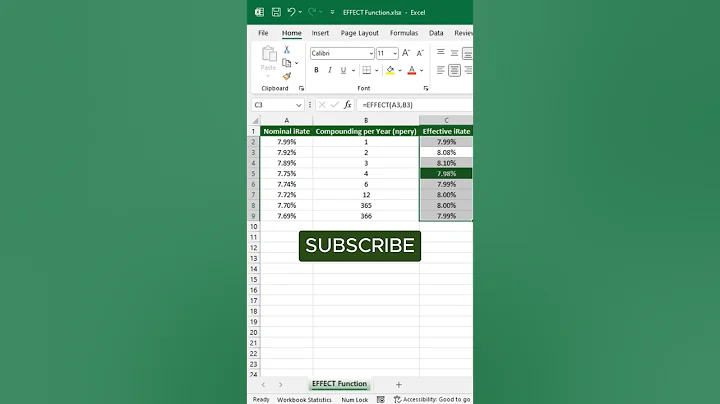Image resolution: width=720 pixels, height=404 pixels.
Task: Open the Page Layout tab
Action: coord(360,33)
